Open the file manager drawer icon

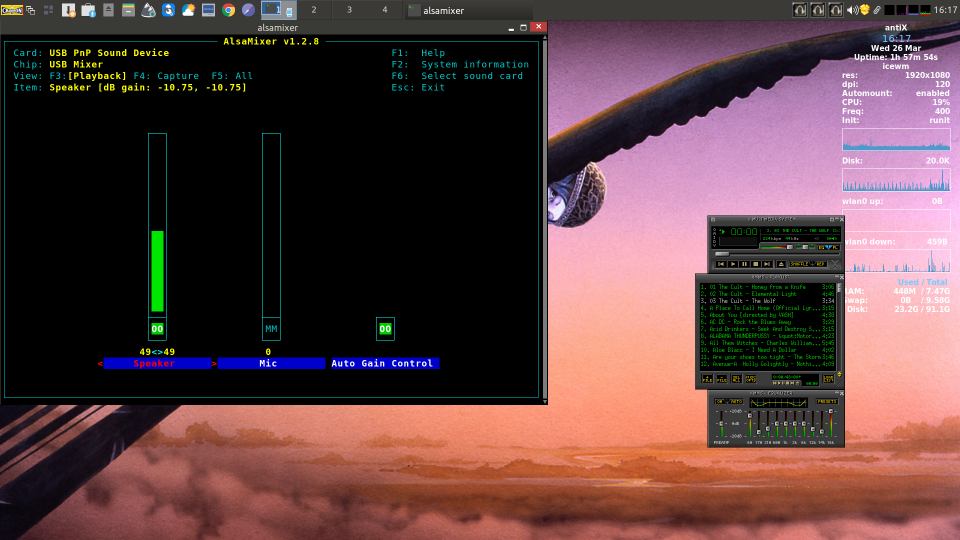click(128, 10)
